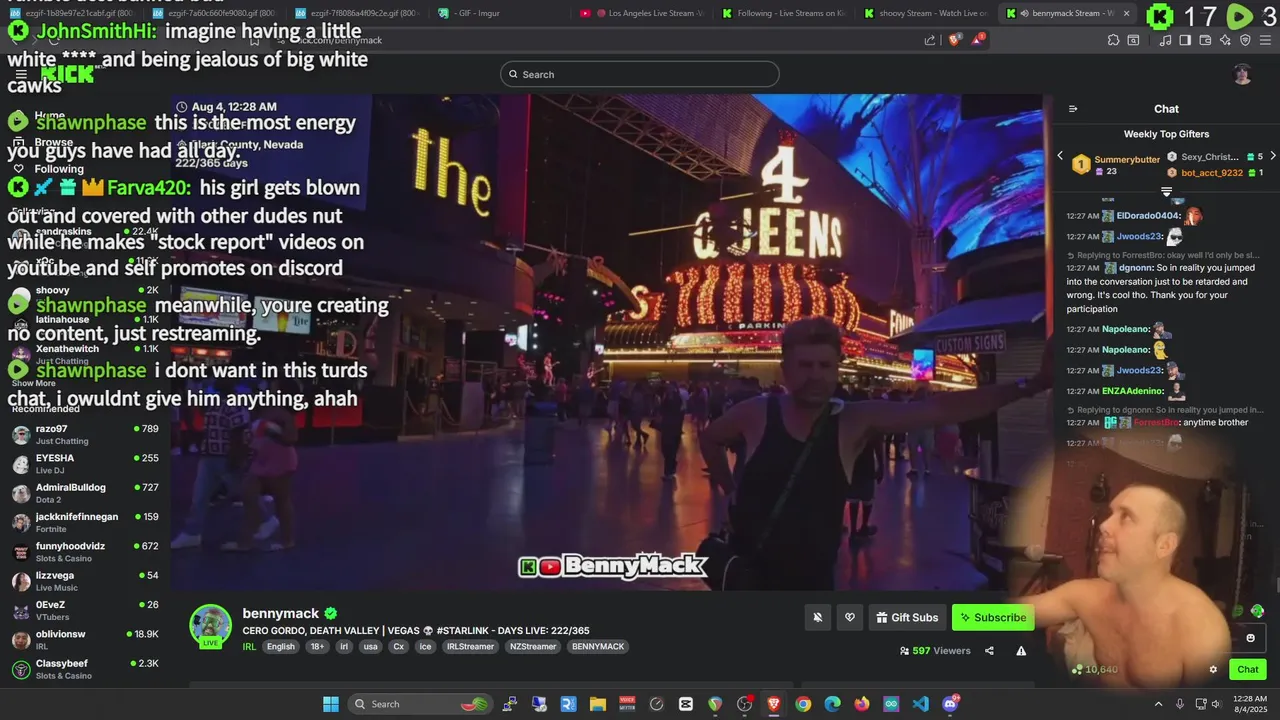
Task: Open Classybeef Slots & Casino channel
Action: (85, 669)
